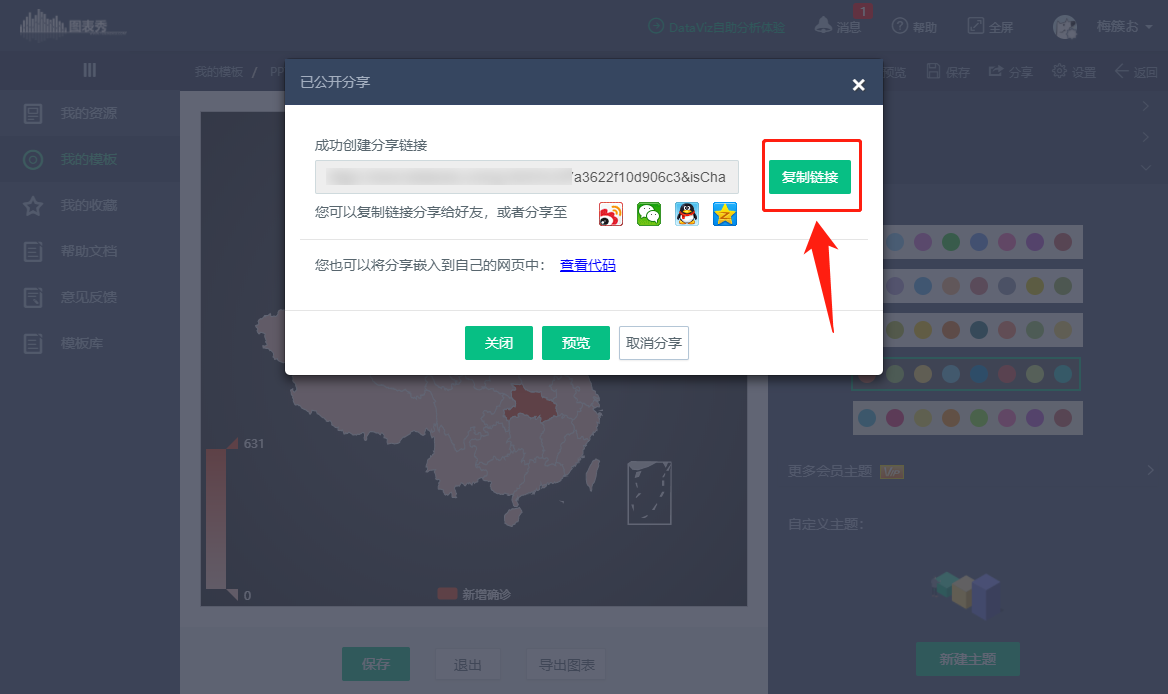The height and width of the screenshot is (694, 1168).
Task: Collapse sidebar with three-bar icon
Action: (89, 70)
